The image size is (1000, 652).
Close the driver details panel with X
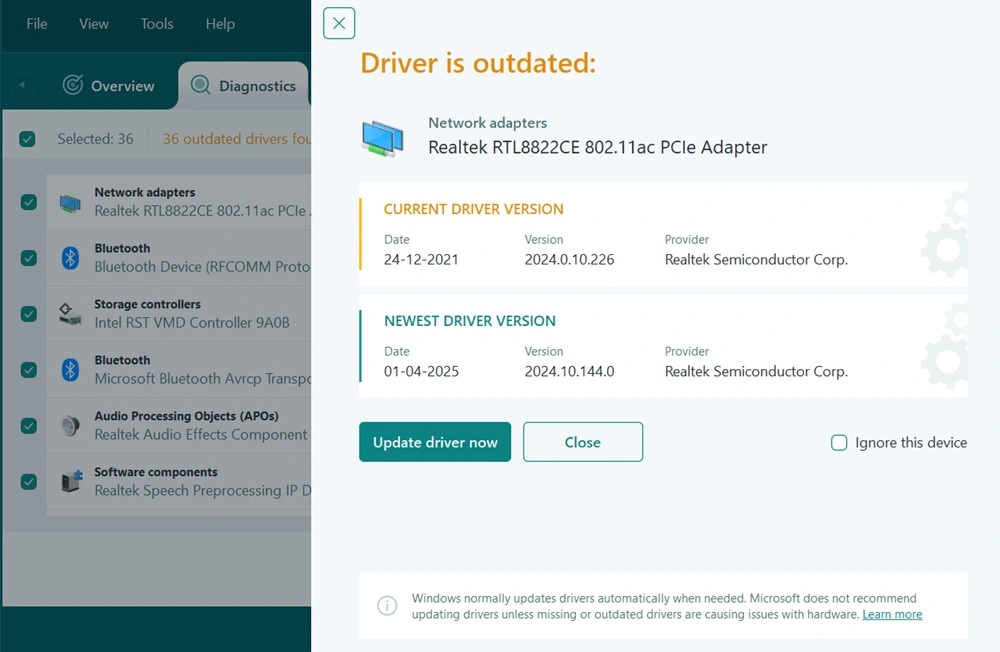pos(339,24)
